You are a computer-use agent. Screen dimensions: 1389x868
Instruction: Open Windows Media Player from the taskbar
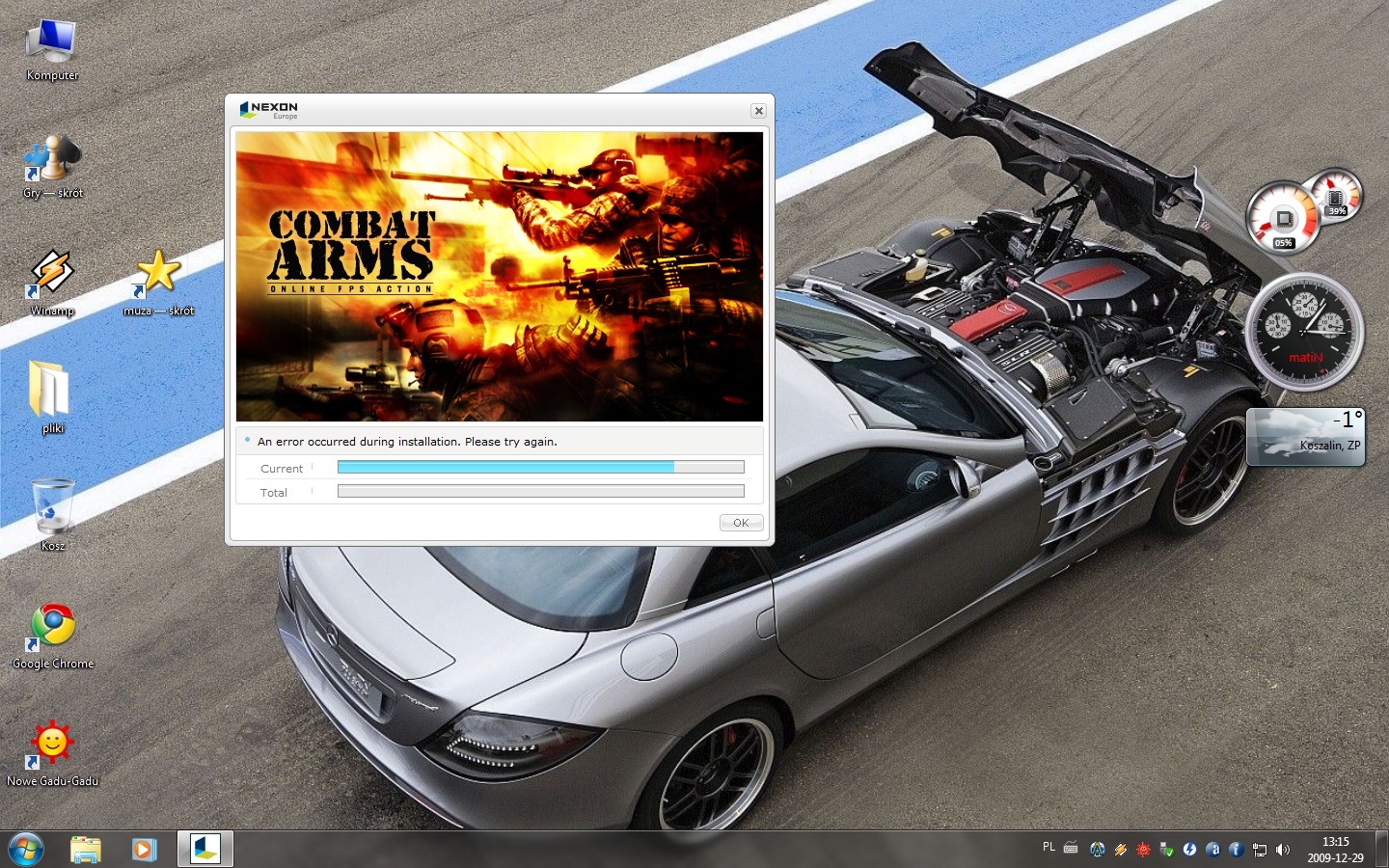pyautogui.click(x=144, y=850)
